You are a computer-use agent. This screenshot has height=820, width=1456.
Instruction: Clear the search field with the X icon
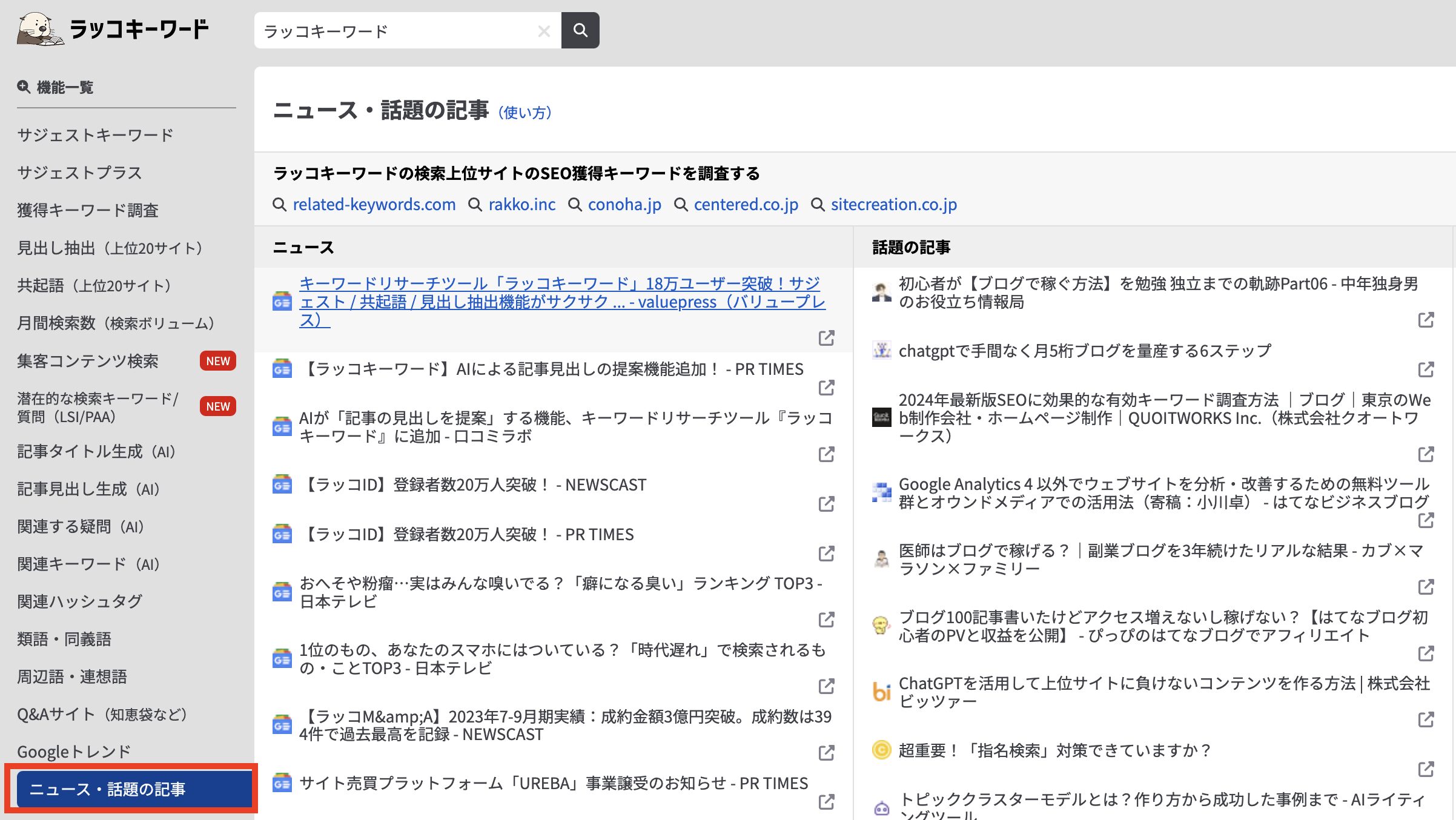pyautogui.click(x=544, y=31)
